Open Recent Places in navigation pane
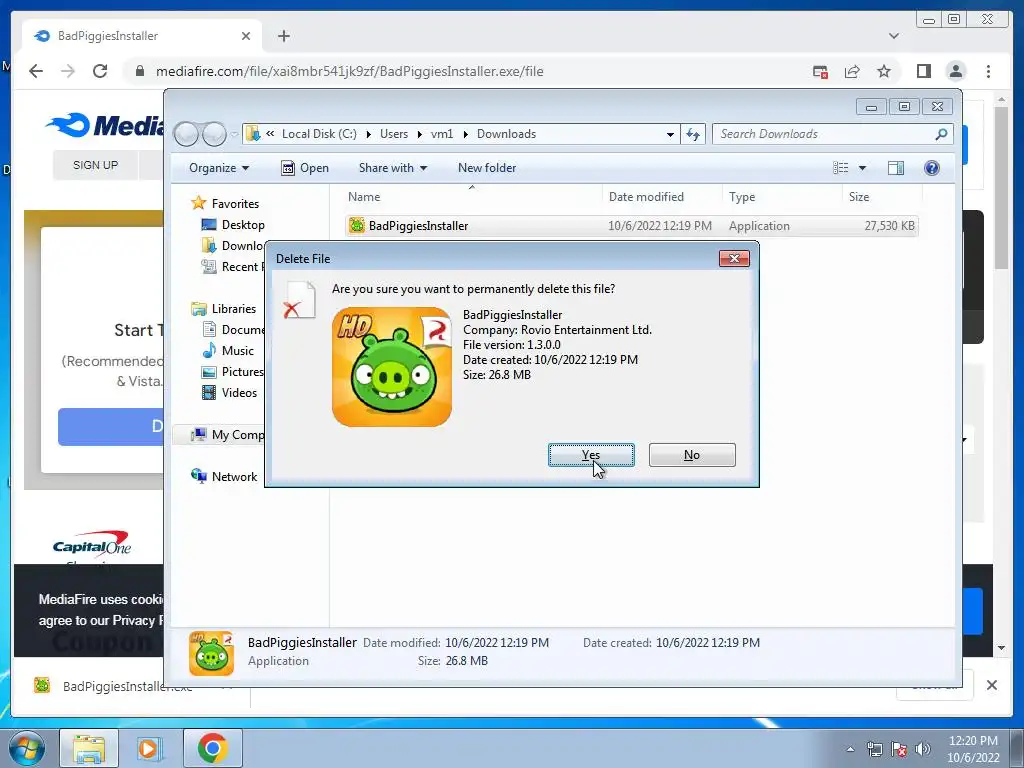Image resolution: width=1024 pixels, height=768 pixels. coord(232,266)
